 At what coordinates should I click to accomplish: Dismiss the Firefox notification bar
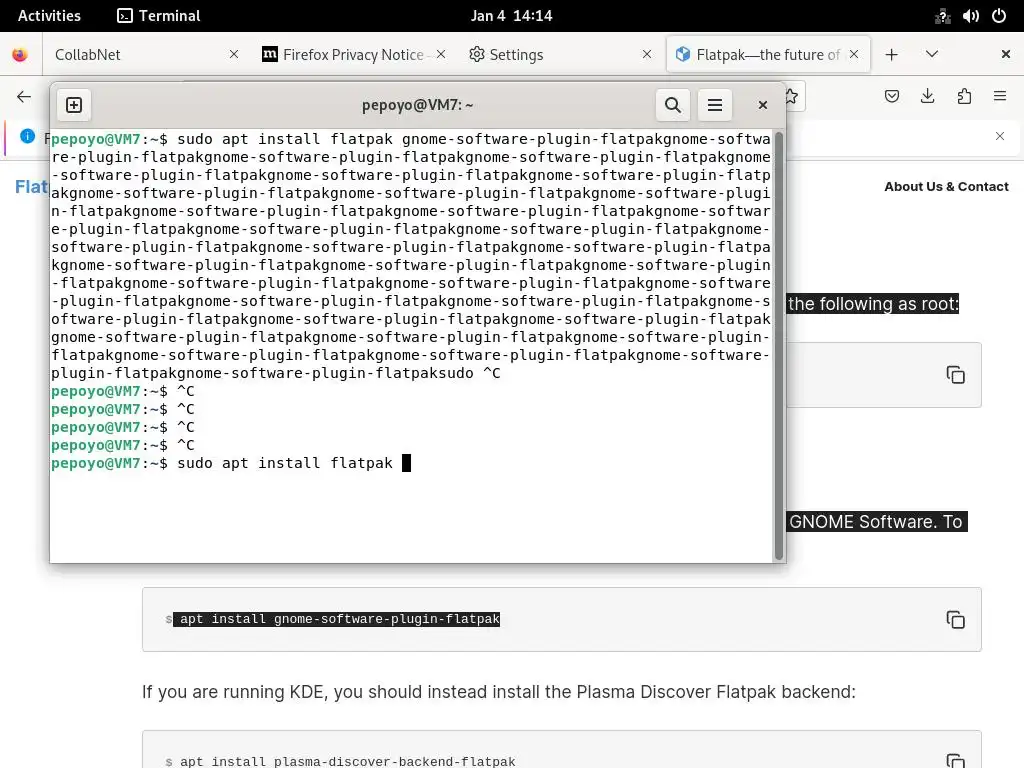(x=1000, y=136)
